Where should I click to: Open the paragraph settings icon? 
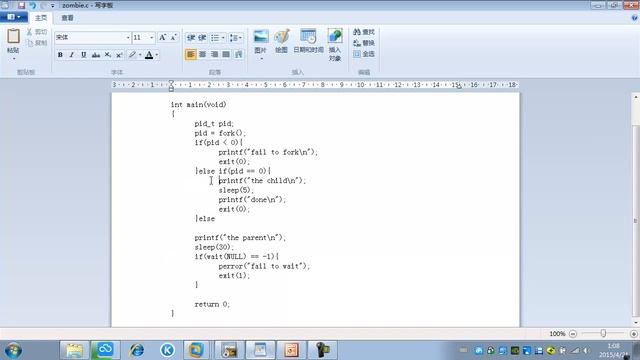(238, 54)
